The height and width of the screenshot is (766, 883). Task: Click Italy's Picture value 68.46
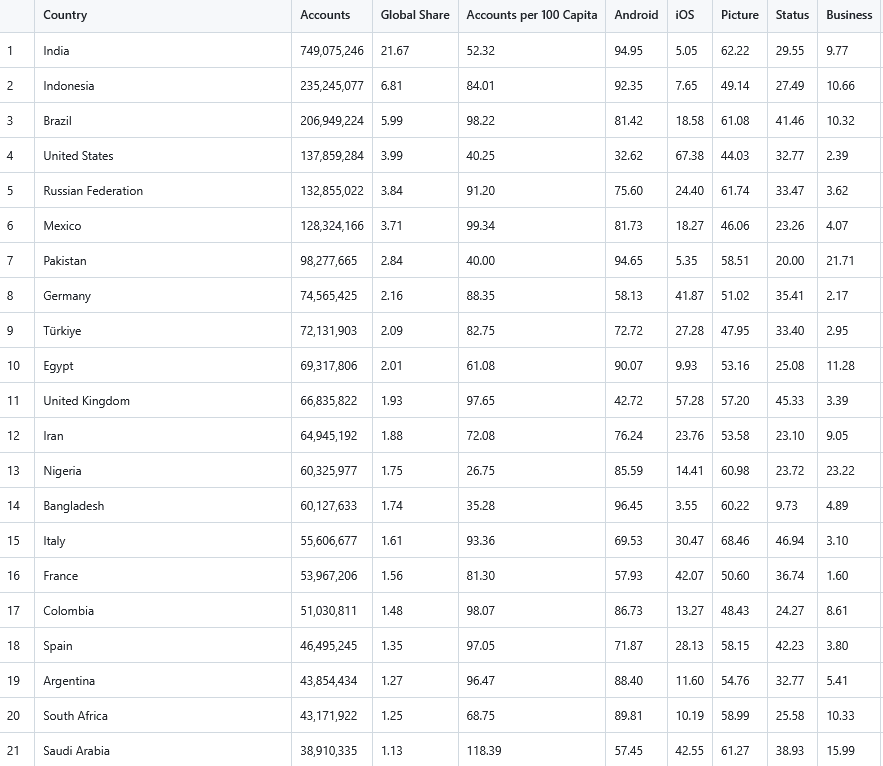pyautogui.click(x=734, y=540)
